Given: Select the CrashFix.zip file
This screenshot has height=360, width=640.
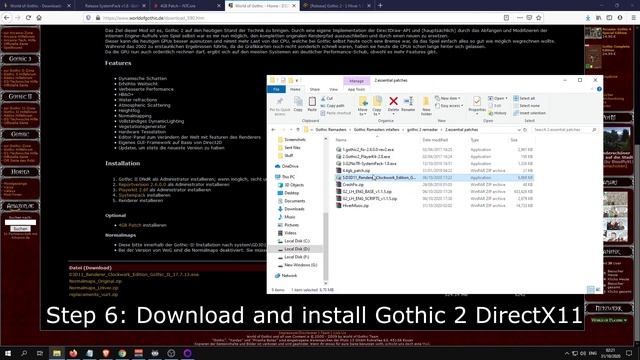Looking at the screenshot, I should [x=353, y=184].
